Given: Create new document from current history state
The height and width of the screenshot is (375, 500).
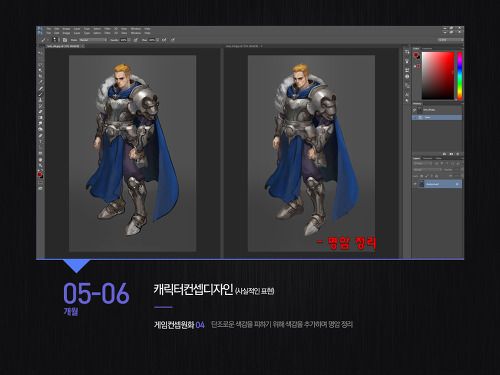Looking at the screenshot, I should tap(444, 154).
